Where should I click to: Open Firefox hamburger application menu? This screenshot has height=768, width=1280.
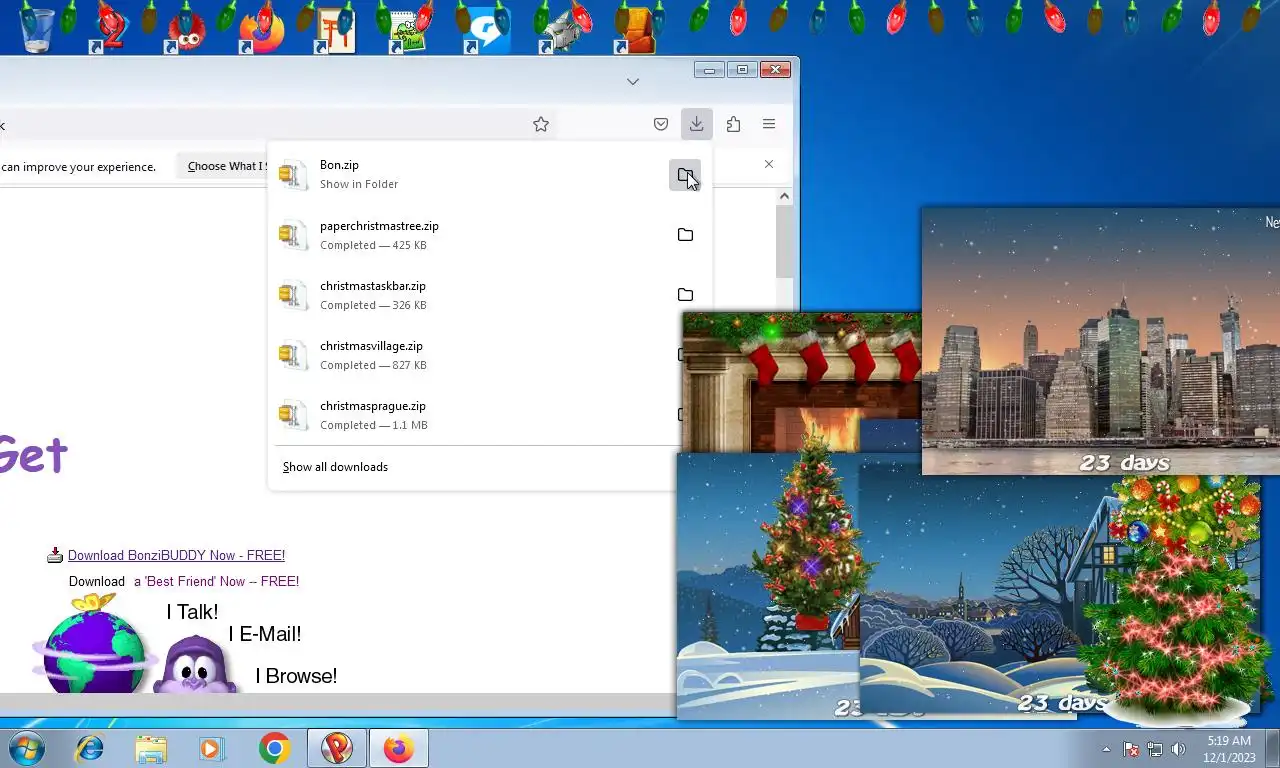coord(769,124)
